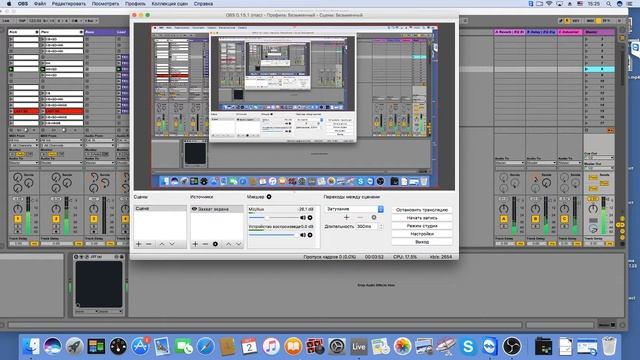
Task: Click CPU usage text in status bar
Action: (x=405, y=257)
